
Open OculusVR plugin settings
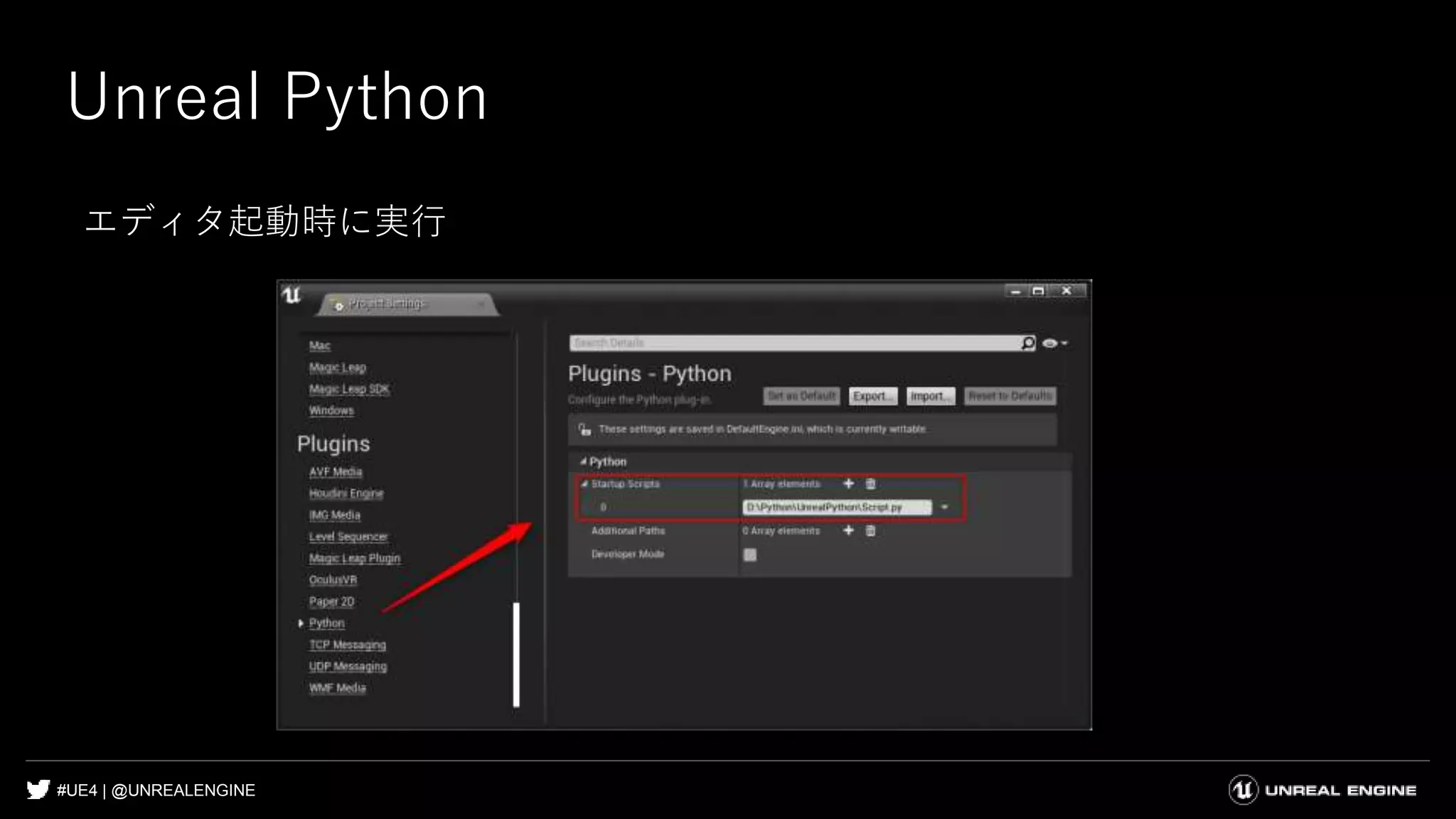[333, 580]
